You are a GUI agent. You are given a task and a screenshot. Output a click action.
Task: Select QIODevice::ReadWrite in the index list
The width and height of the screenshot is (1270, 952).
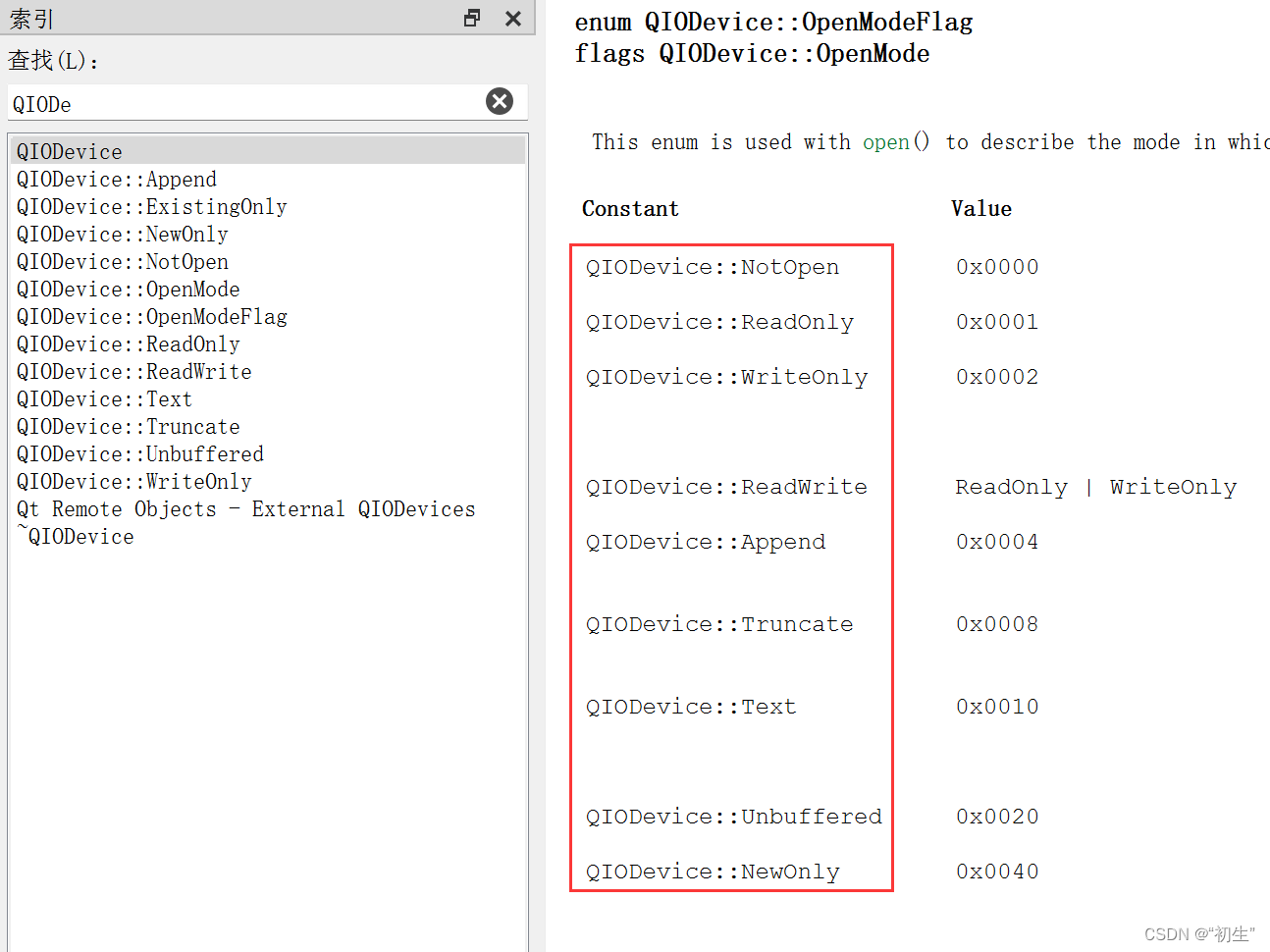(268, 371)
